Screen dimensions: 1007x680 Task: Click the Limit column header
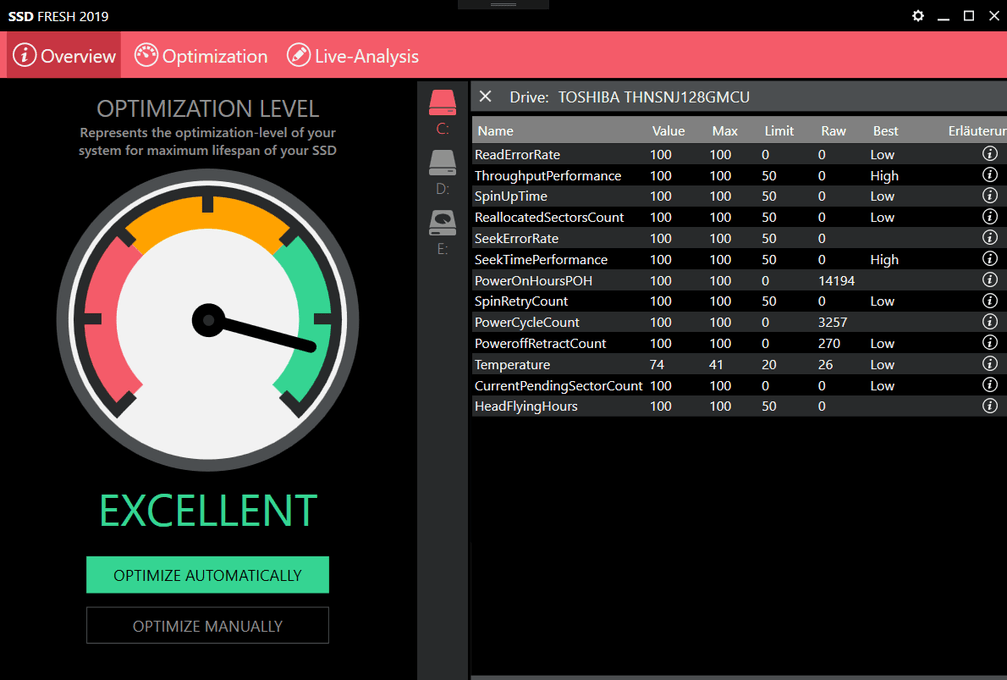[779, 131]
